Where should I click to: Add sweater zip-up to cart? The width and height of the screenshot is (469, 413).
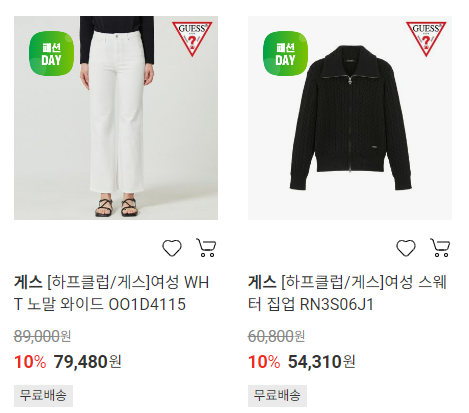click(x=440, y=247)
